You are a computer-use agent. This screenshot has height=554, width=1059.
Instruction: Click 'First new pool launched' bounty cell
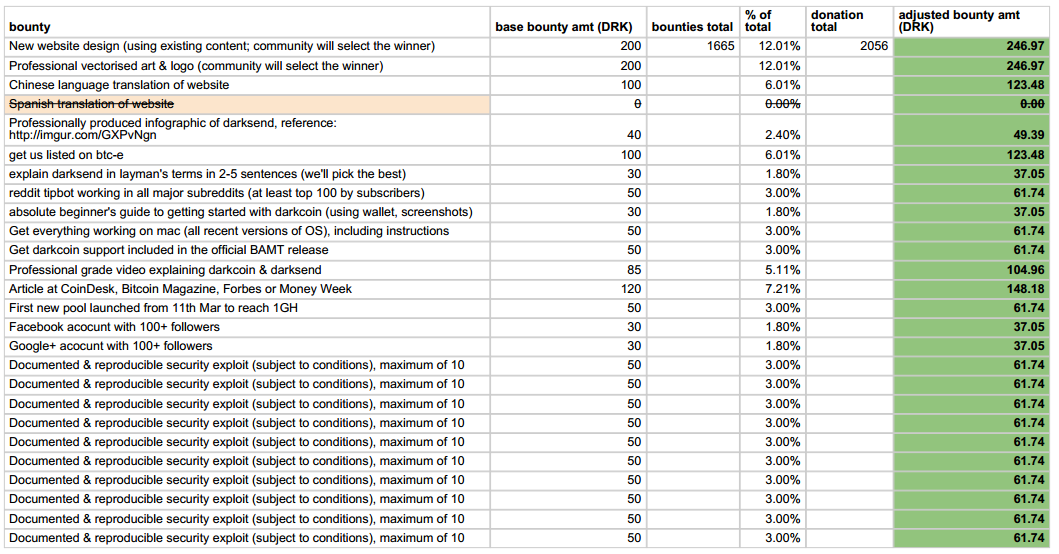click(x=247, y=307)
